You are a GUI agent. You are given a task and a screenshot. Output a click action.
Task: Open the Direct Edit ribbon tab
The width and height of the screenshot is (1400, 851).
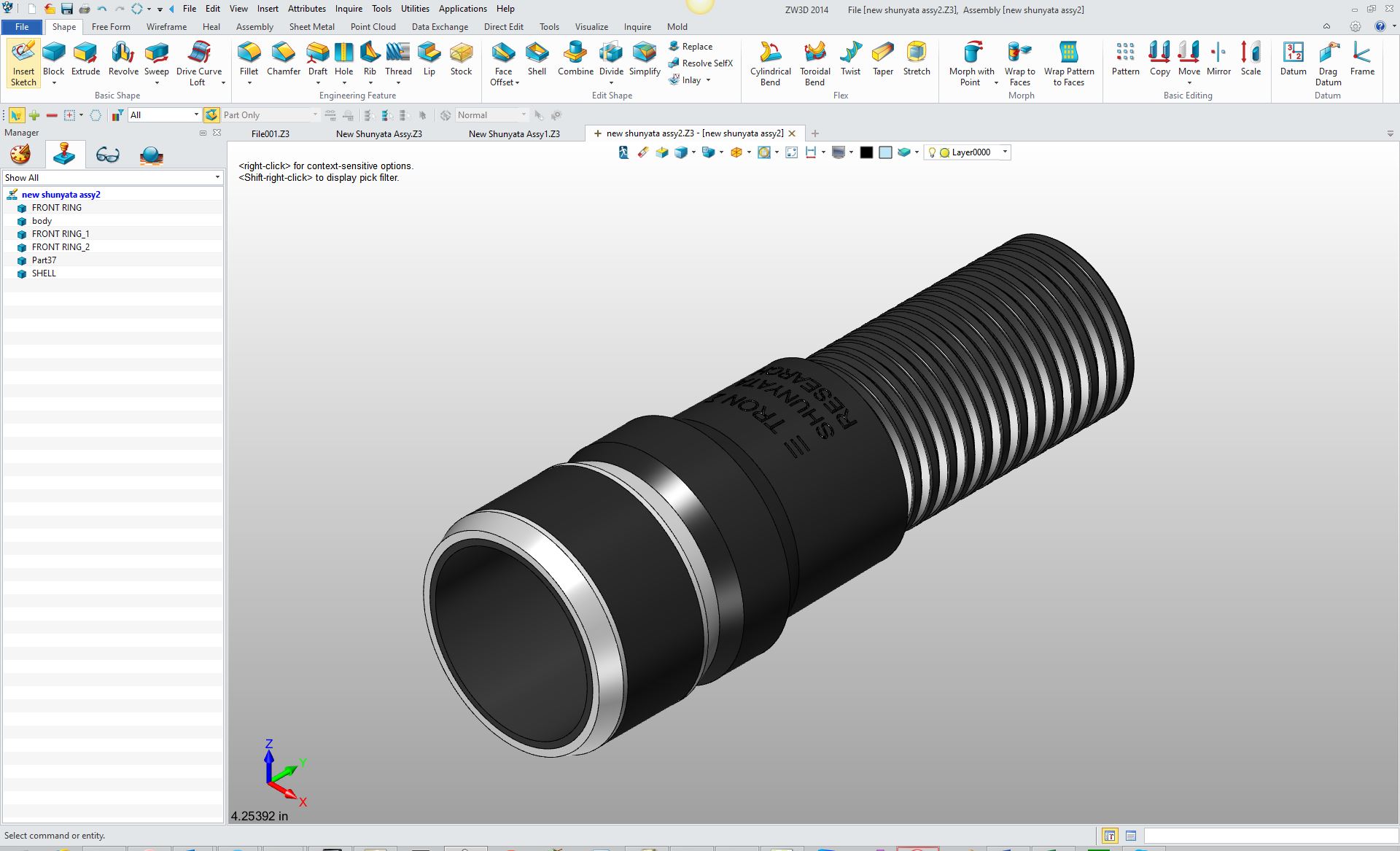coord(503,27)
